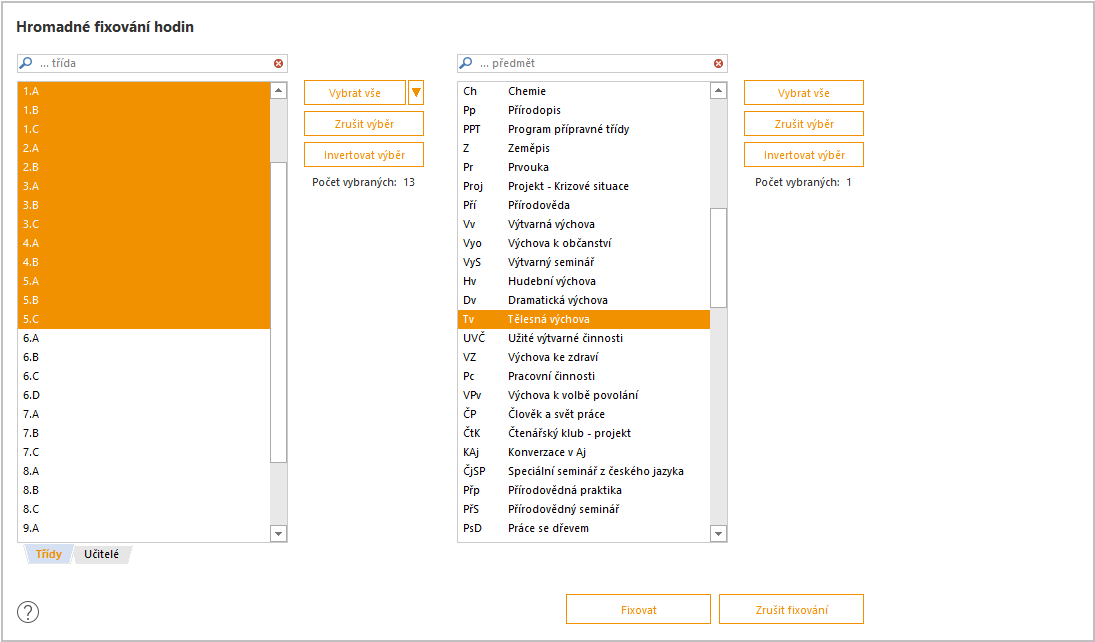Image resolution: width=1095 pixels, height=642 pixels.
Task: Select the Přírodověda subject row
Action: pos(585,205)
